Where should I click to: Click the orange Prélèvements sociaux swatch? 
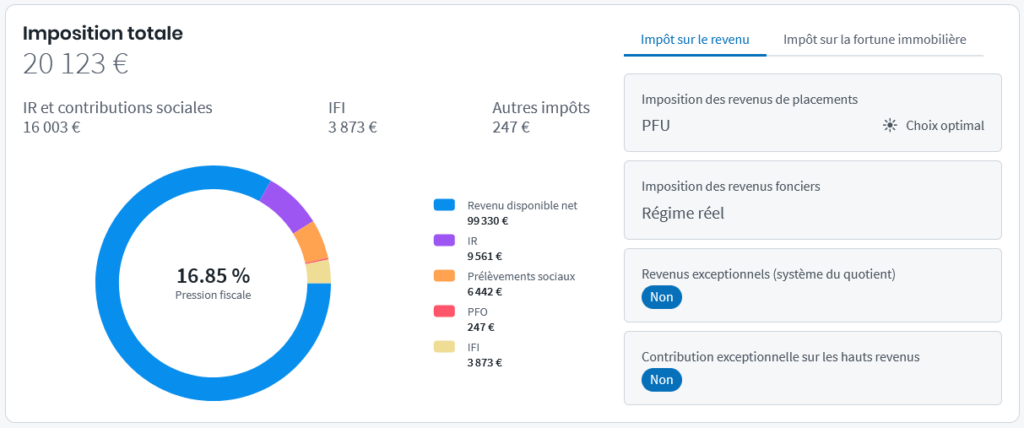445,275
